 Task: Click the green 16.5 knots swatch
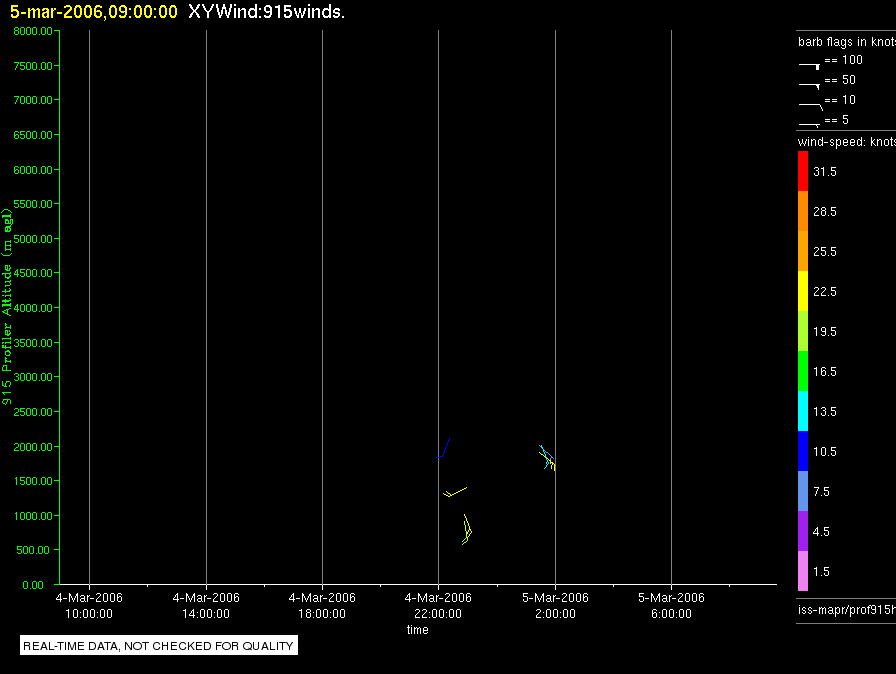[803, 371]
